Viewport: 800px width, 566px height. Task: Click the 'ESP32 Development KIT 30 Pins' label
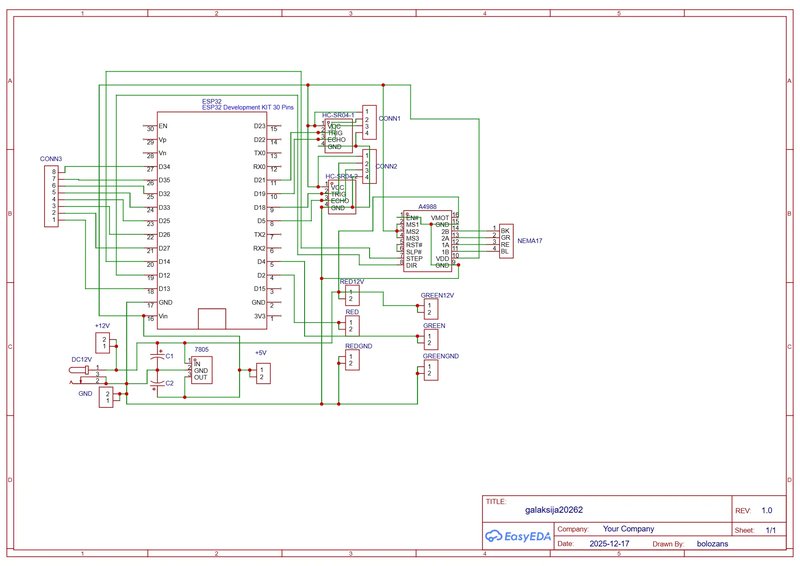(x=248, y=108)
